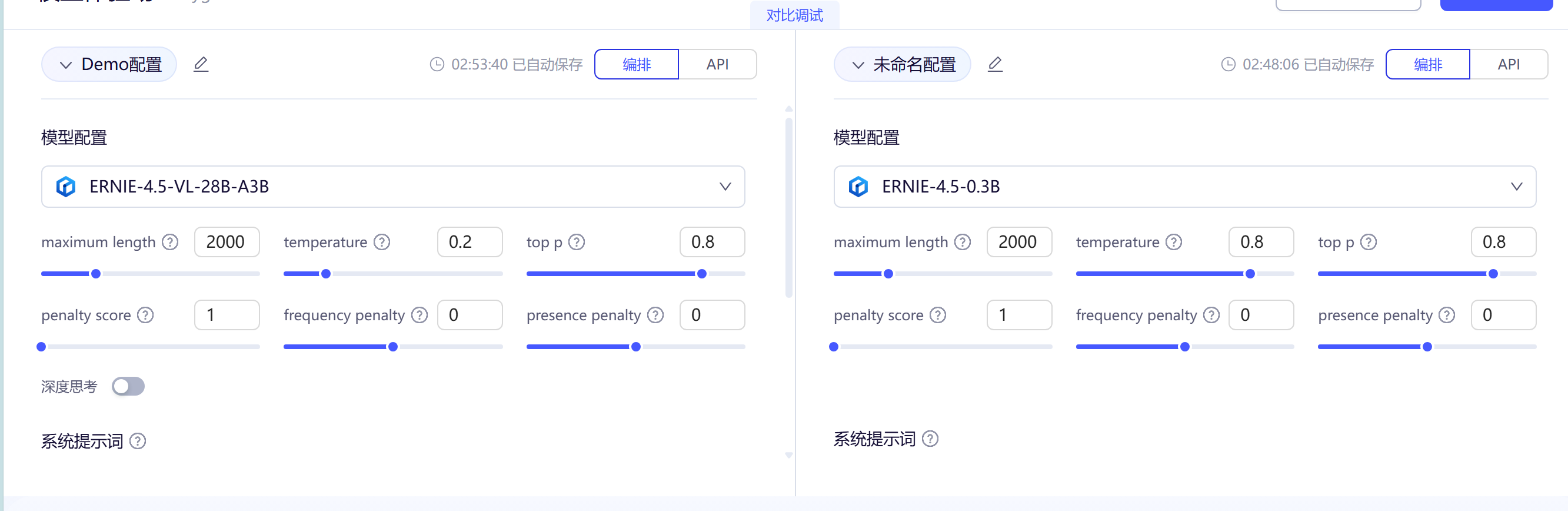
Task: Select the 编排 tab in 未命名配置 panel
Action: click(1428, 65)
